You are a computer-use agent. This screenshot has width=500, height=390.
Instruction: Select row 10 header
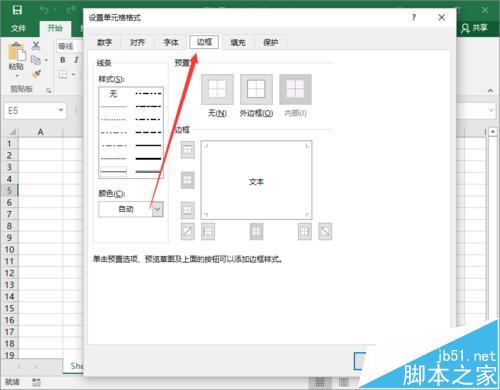(x=9, y=250)
